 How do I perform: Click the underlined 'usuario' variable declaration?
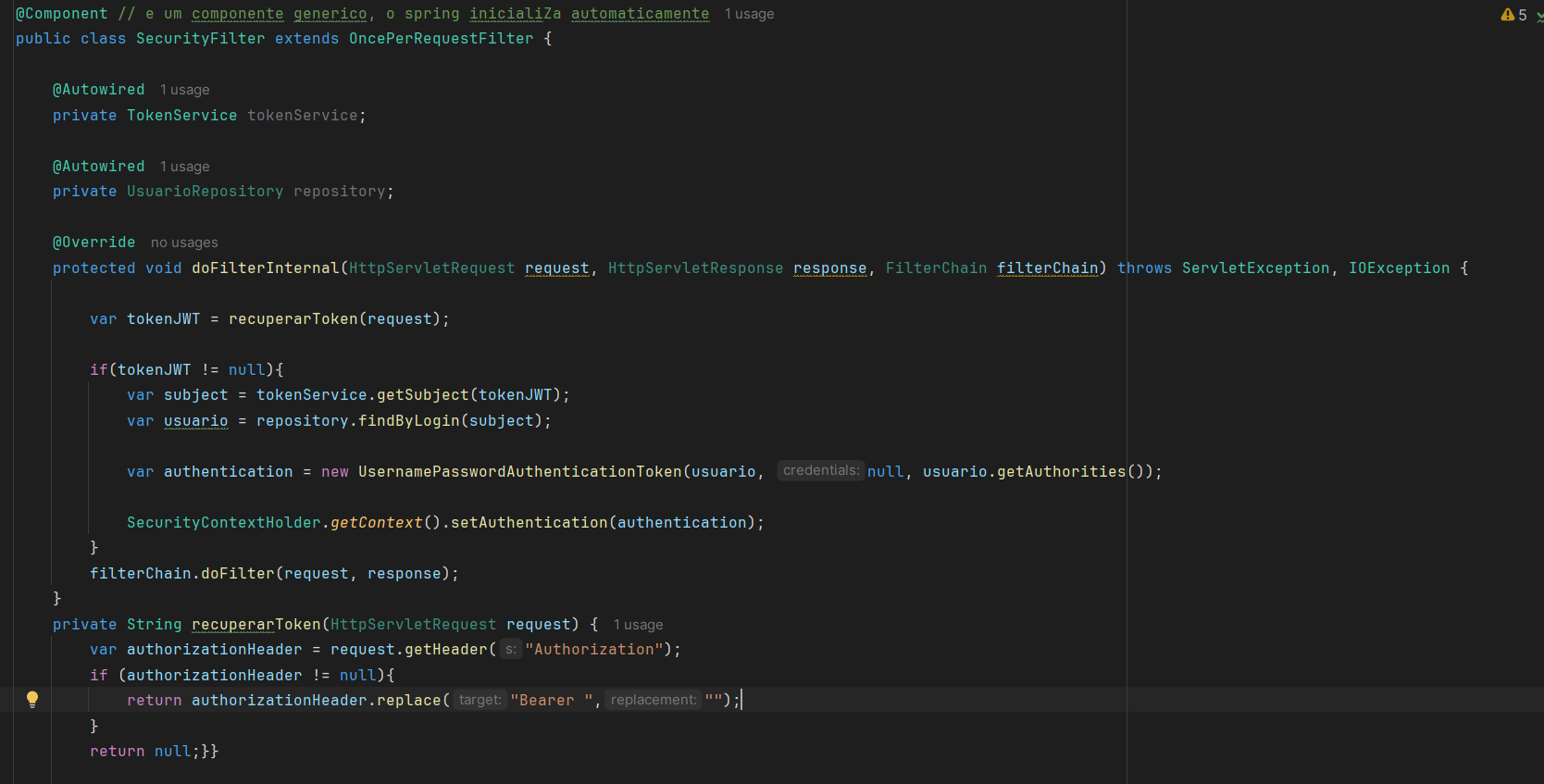(x=195, y=421)
